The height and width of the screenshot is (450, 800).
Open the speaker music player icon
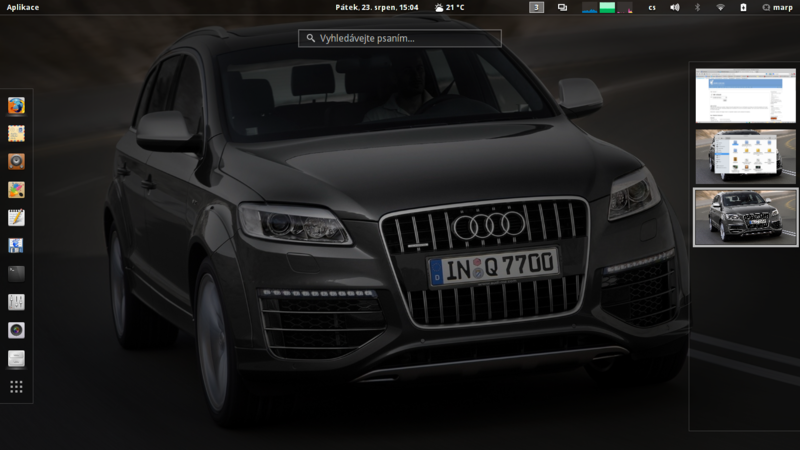pos(16,162)
